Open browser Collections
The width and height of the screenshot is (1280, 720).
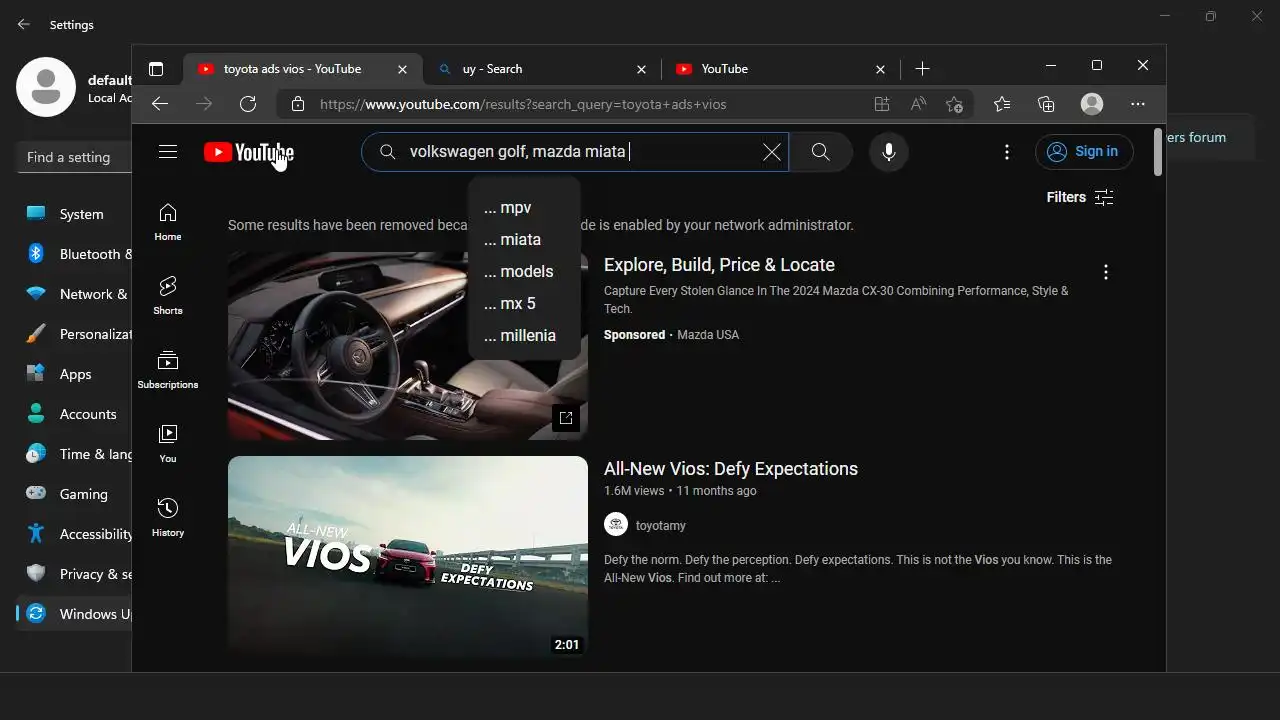tap(1046, 104)
